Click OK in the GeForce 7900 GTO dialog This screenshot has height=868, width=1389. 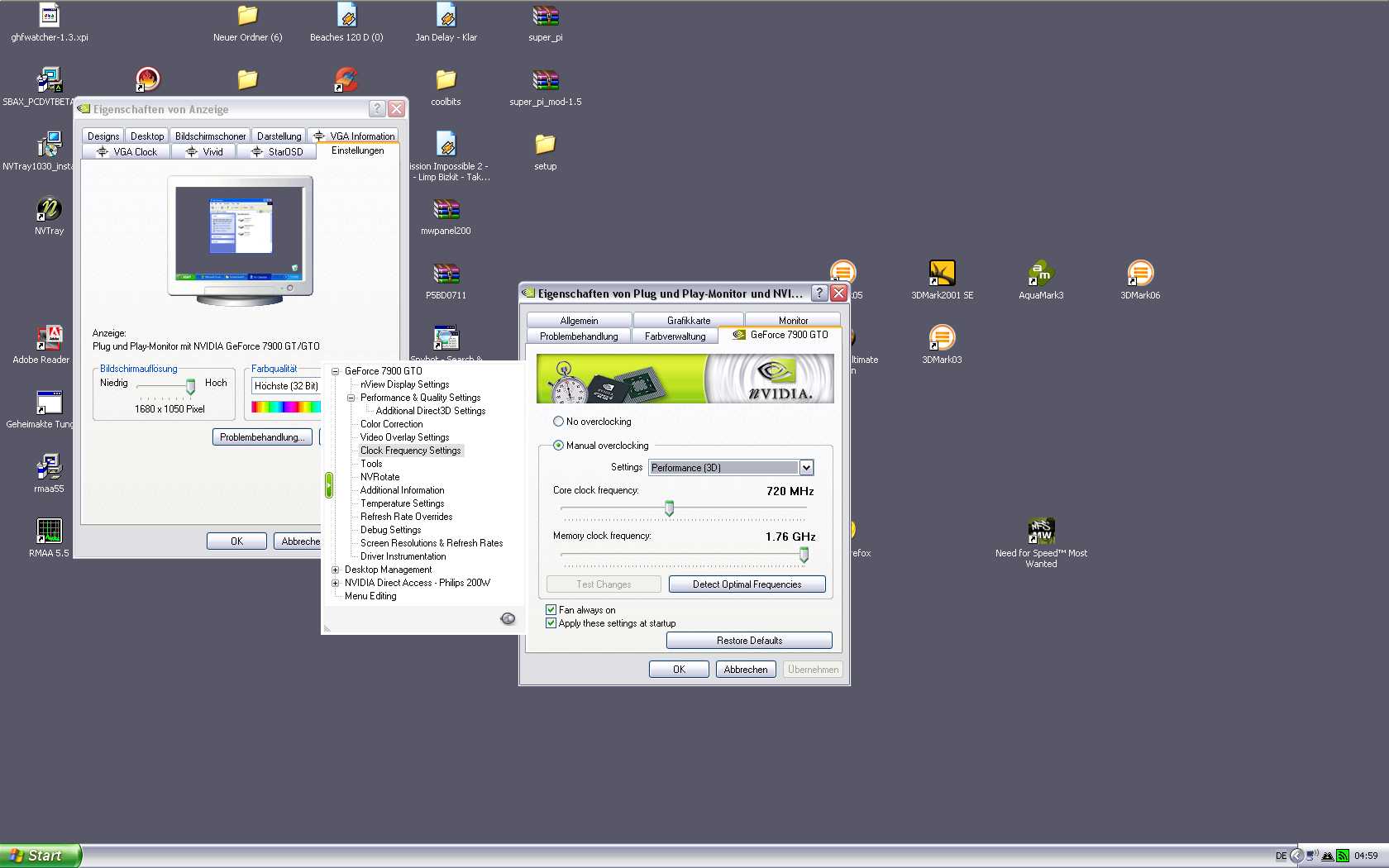click(x=679, y=670)
